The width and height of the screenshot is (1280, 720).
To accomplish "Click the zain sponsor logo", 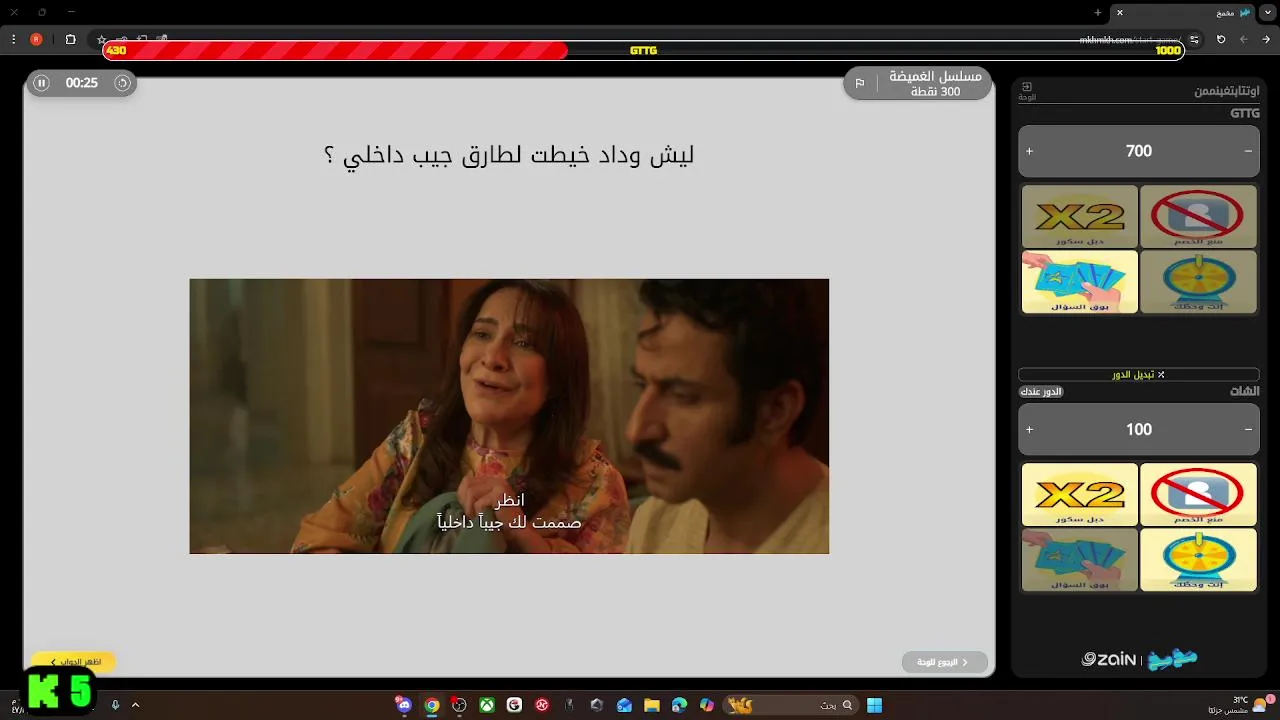I will [x=1108, y=659].
